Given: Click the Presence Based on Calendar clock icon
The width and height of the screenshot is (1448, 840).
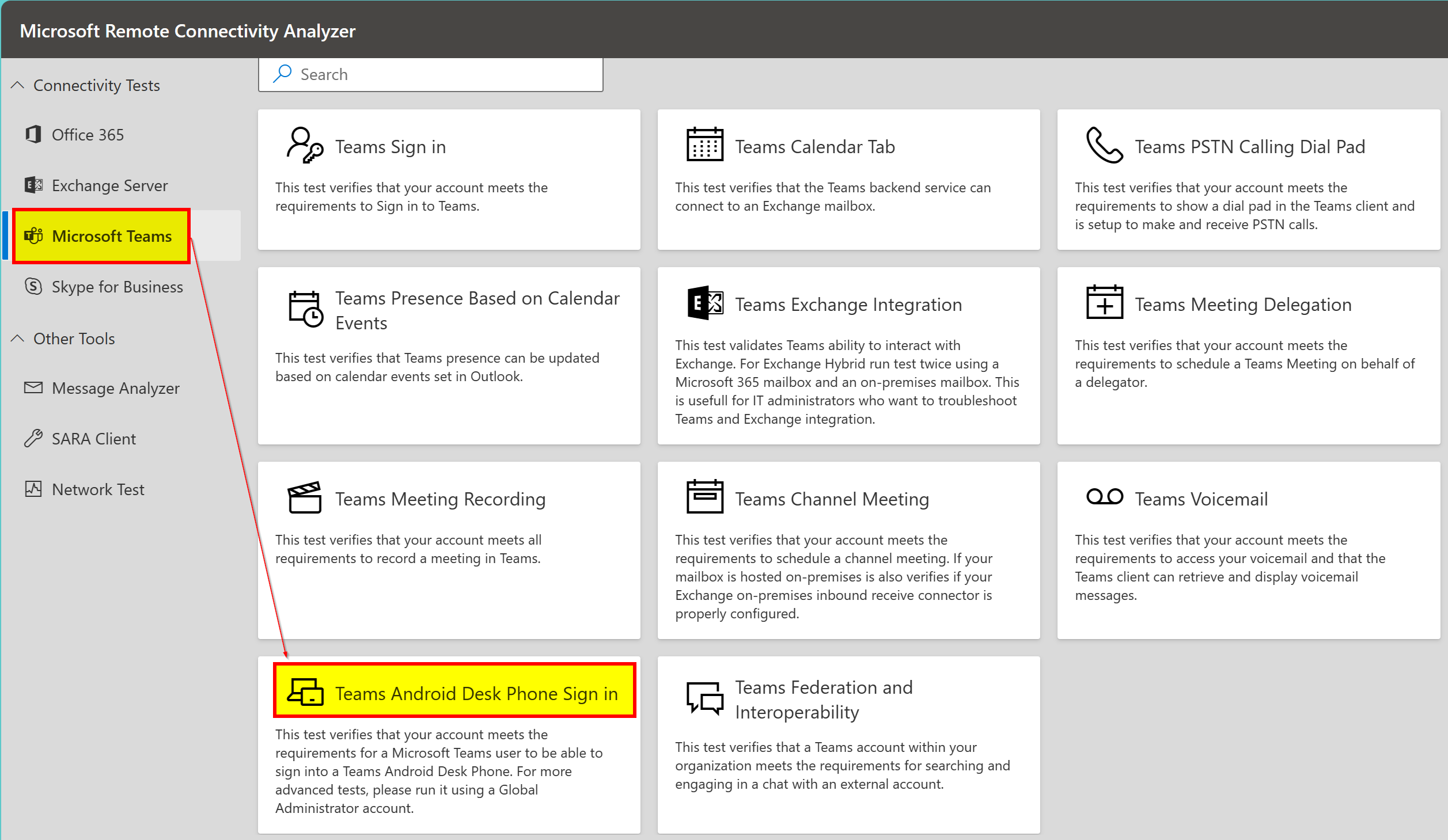Looking at the screenshot, I should click(305, 309).
